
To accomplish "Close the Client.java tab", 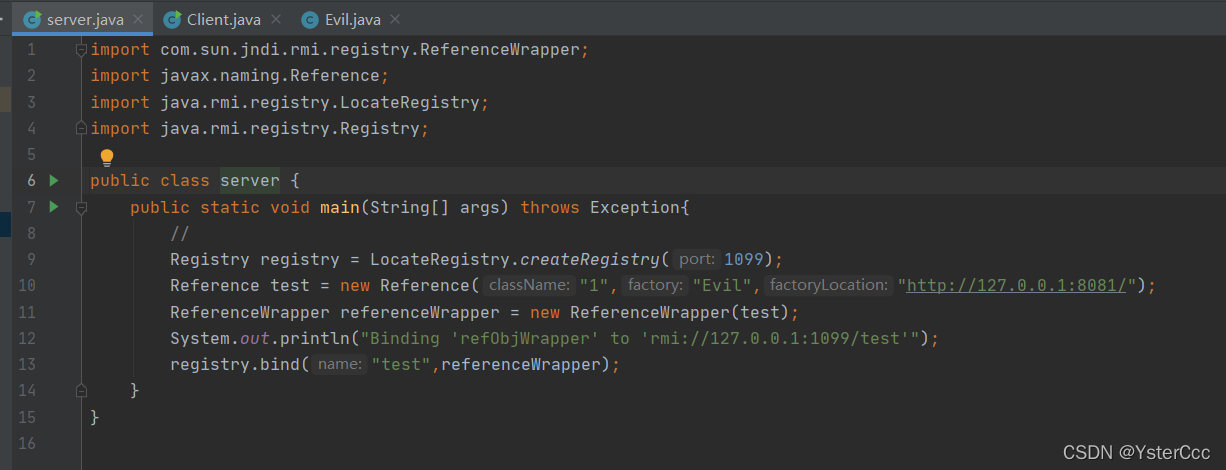I will [277, 19].
